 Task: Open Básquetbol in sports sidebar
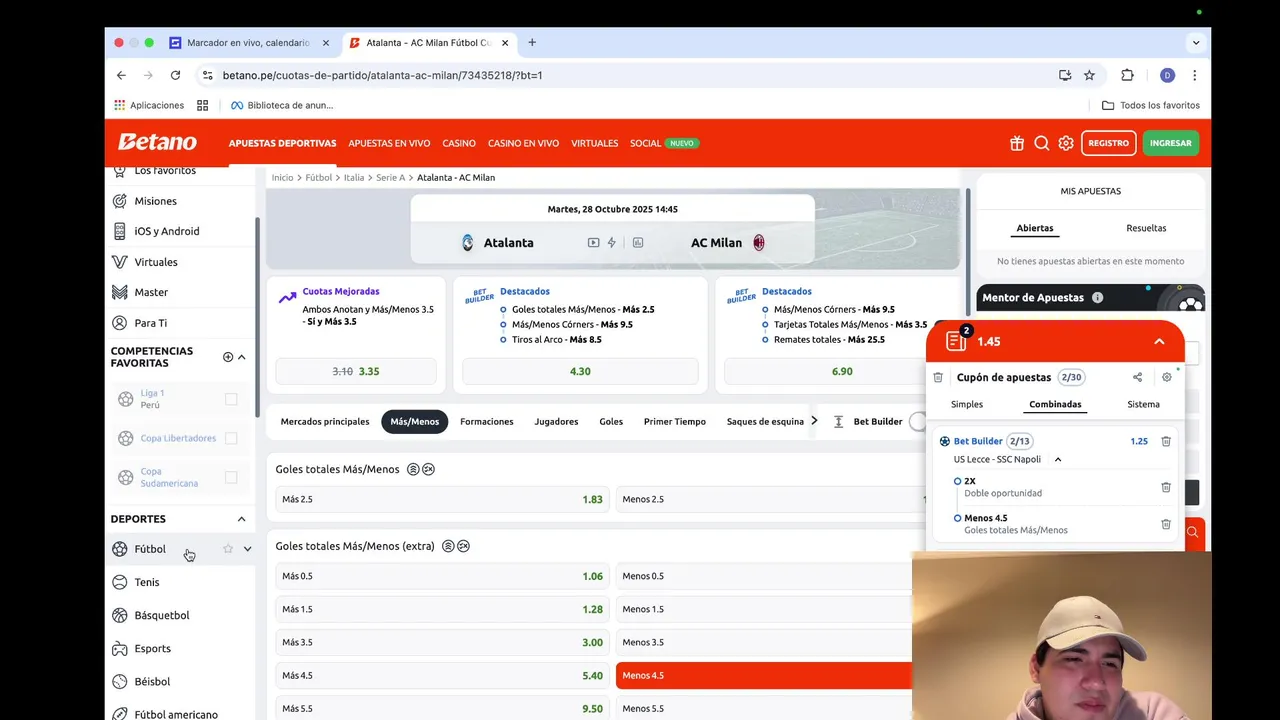tap(162, 615)
